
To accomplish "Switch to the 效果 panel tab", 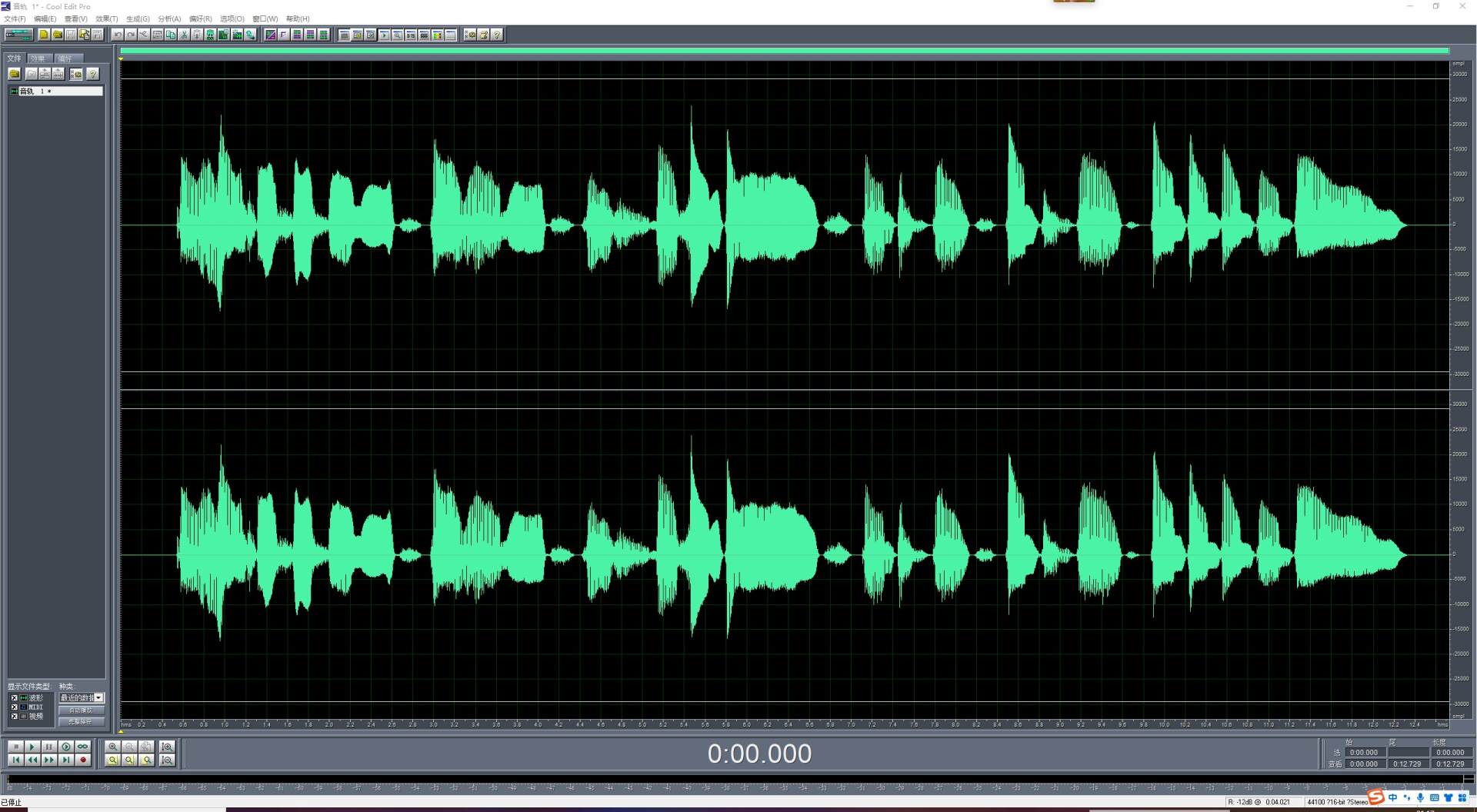I will [x=38, y=58].
